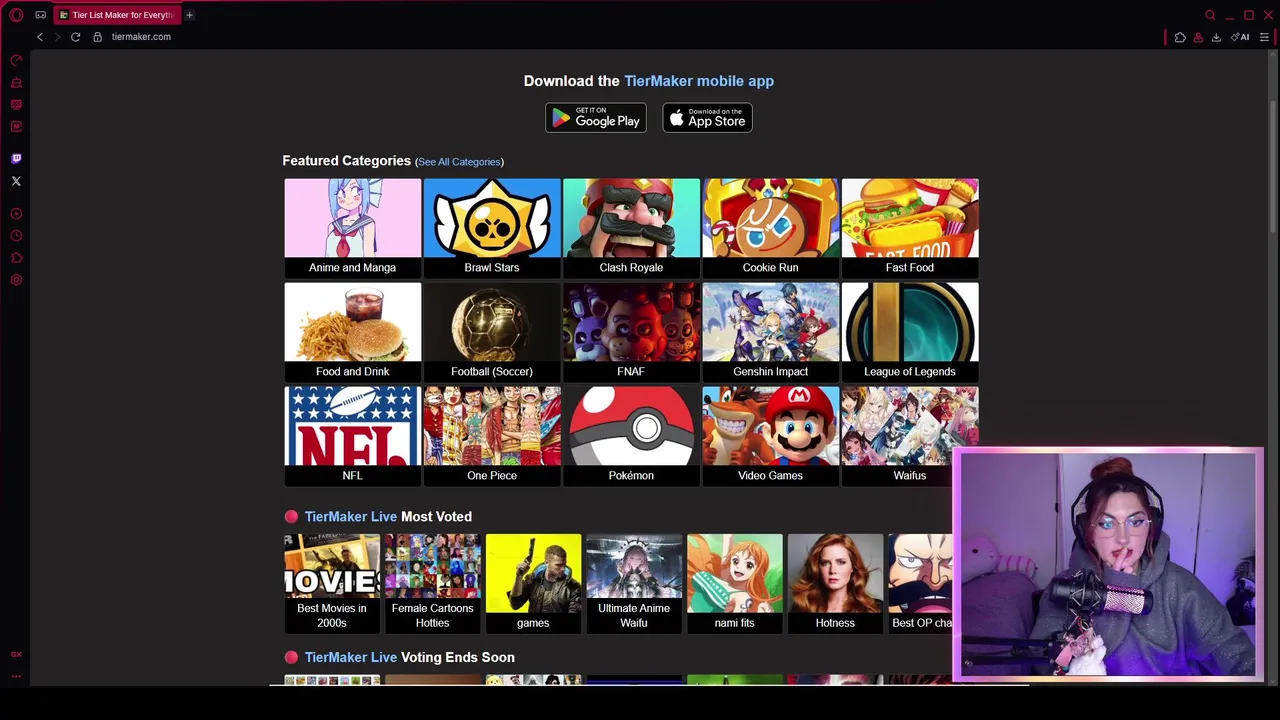The height and width of the screenshot is (720, 1280).
Task: Open Twitch in the sidebar
Action: tap(16, 159)
